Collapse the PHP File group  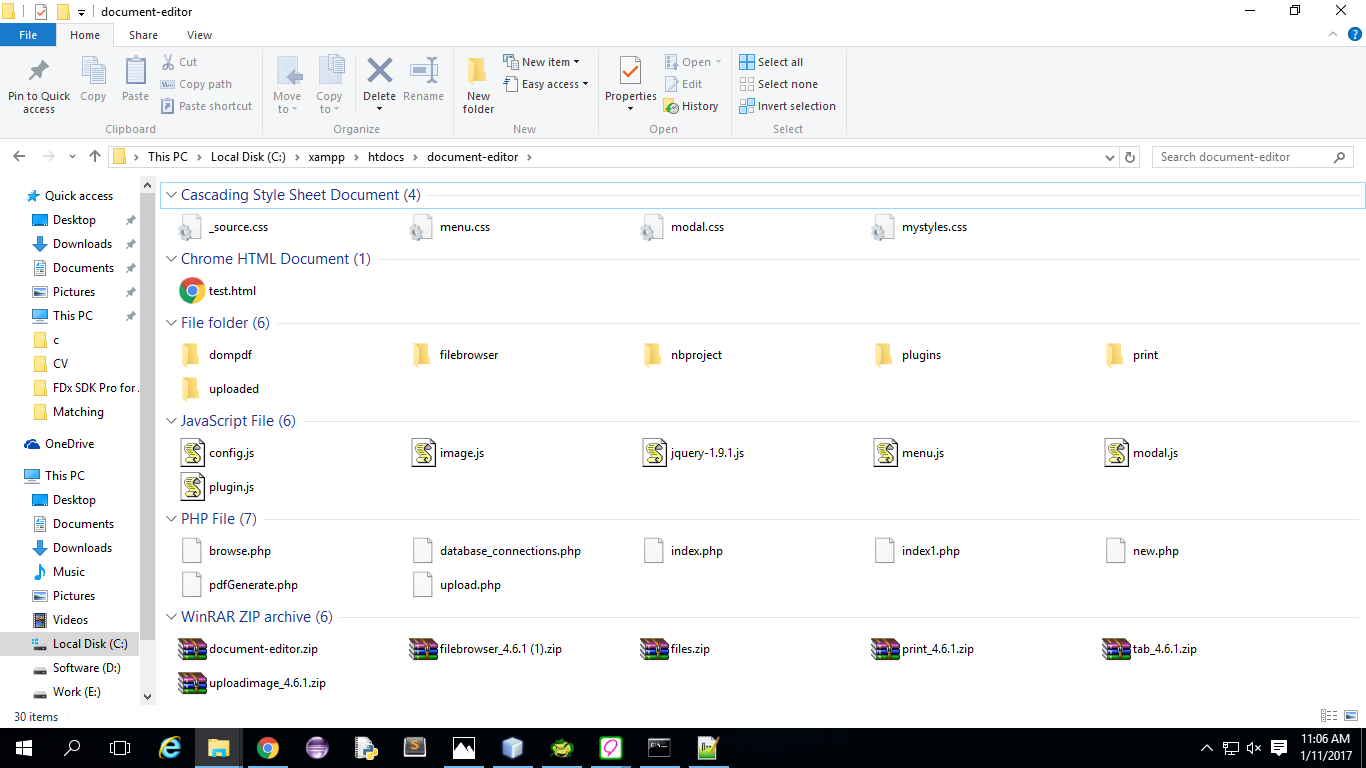click(x=171, y=519)
